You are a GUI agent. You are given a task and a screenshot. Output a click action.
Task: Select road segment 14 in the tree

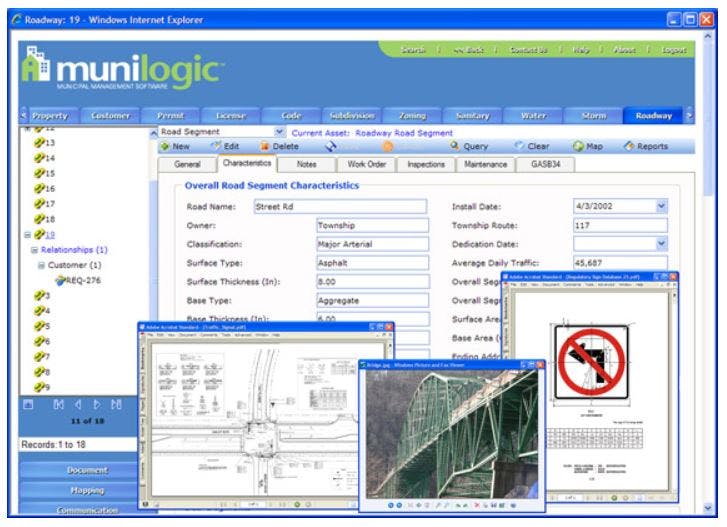pyautogui.click(x=45, y=158)
